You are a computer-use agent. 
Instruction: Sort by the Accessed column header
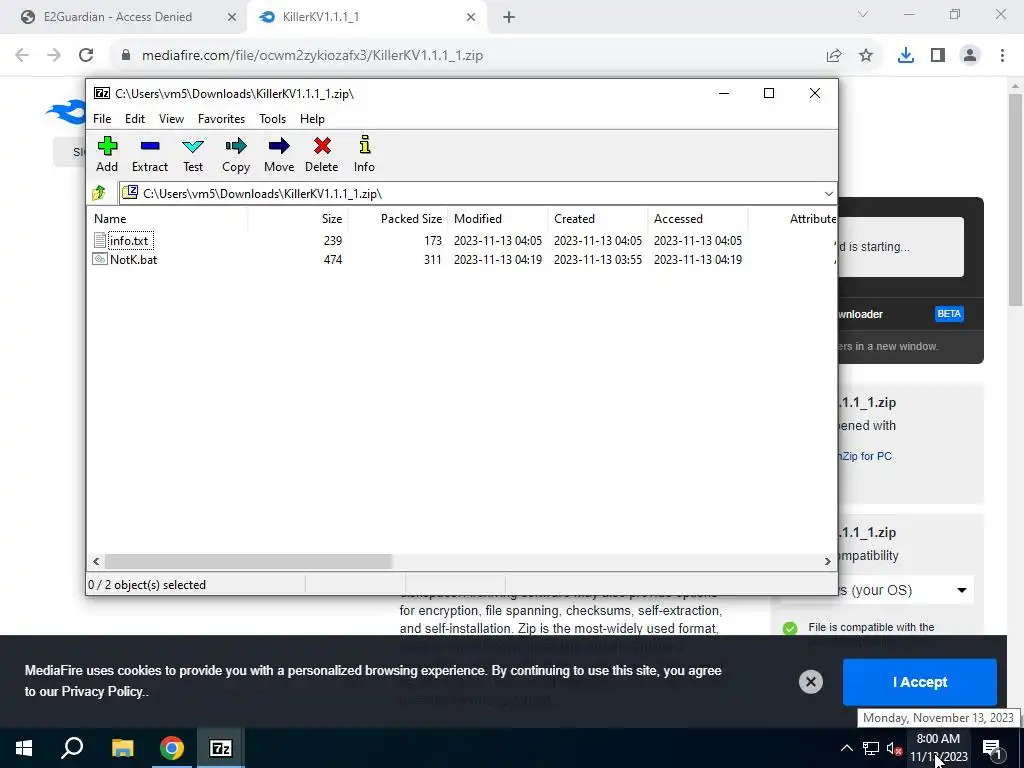pos(697,219)
